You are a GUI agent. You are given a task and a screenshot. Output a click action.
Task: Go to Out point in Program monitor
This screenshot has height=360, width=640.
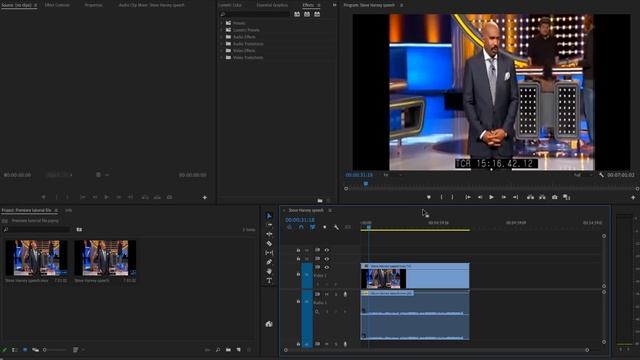516,197
